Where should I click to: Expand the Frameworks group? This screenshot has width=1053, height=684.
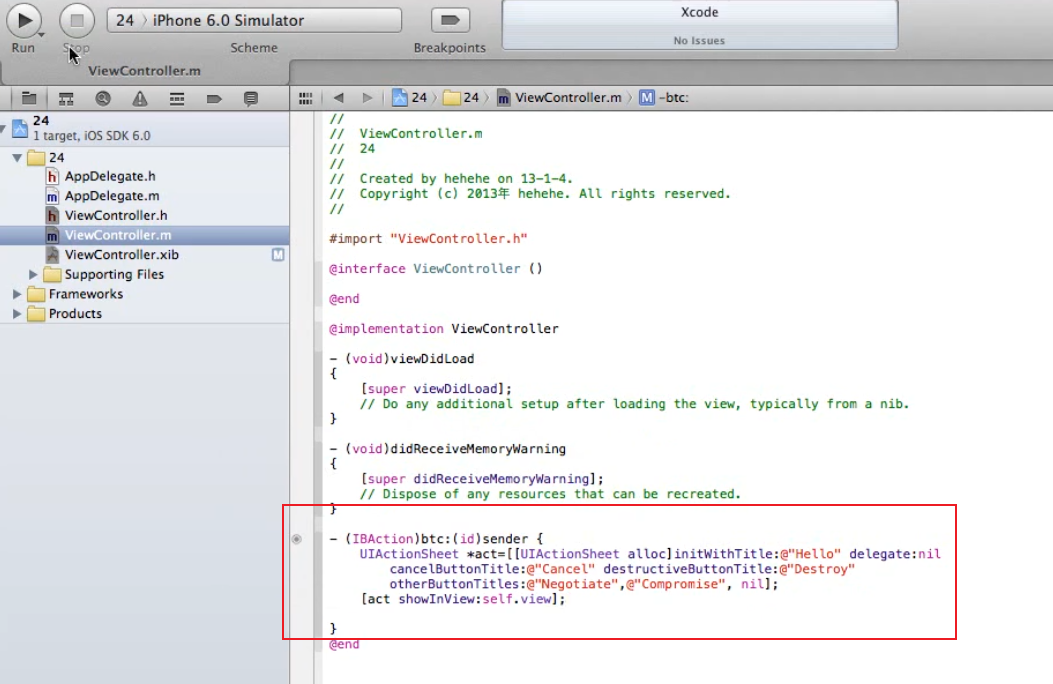17,294
